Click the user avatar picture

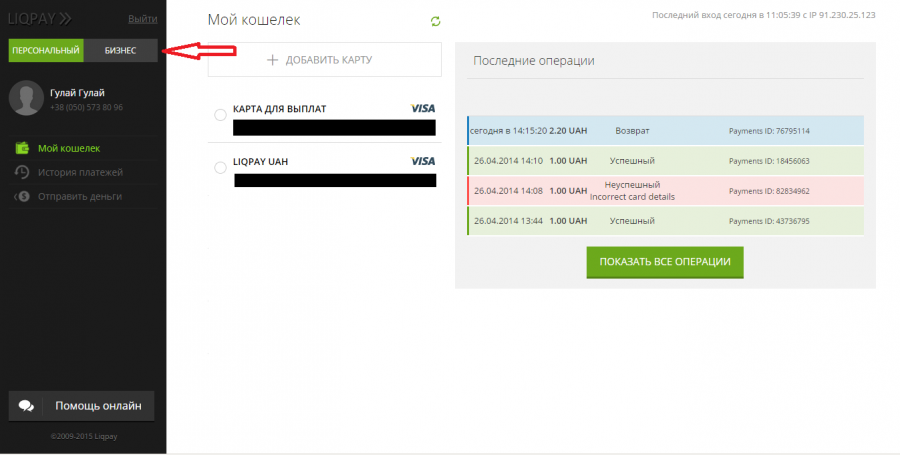pos(26,98)
